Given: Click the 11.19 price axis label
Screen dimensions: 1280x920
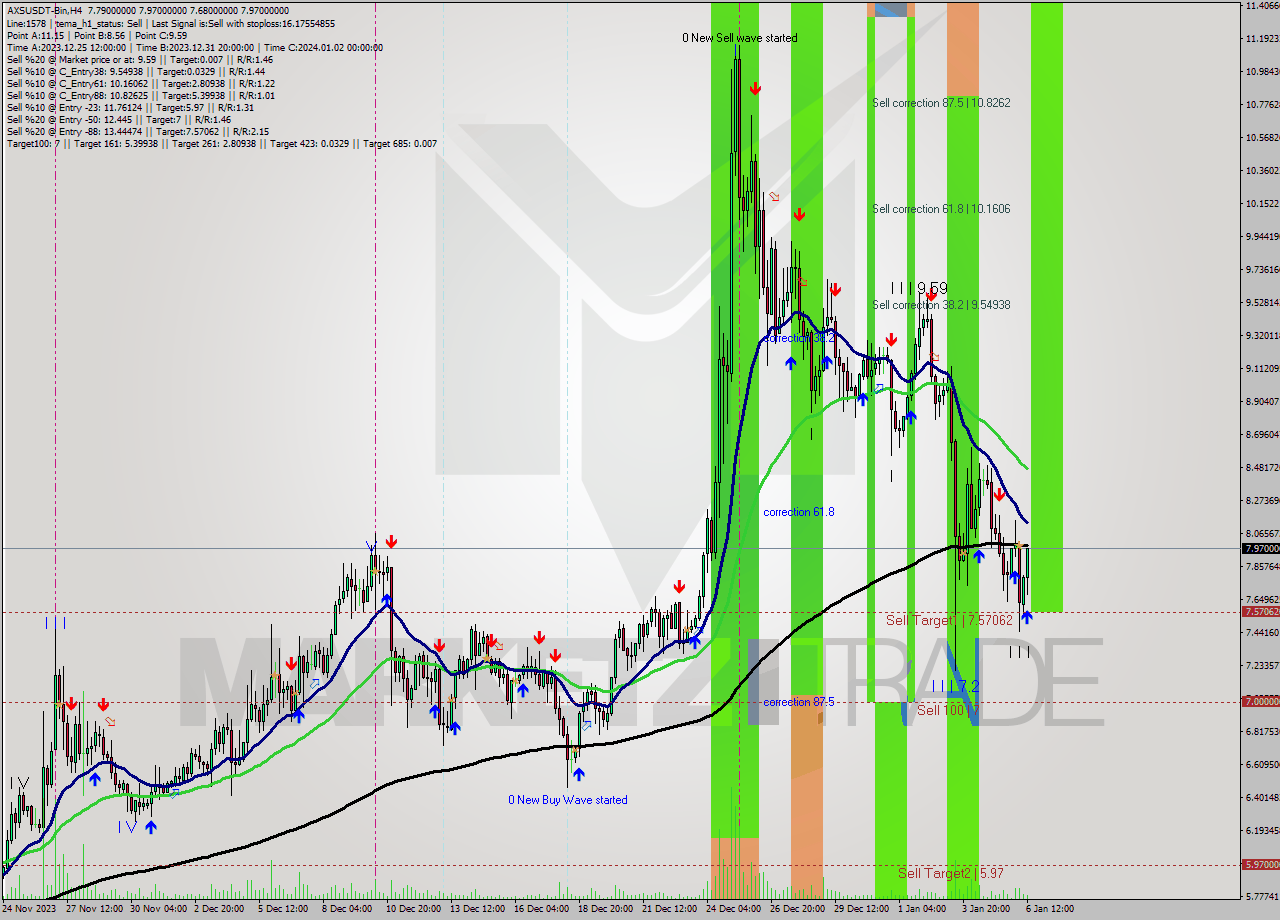Looking at the screenshot, I should pos(1261,39).
